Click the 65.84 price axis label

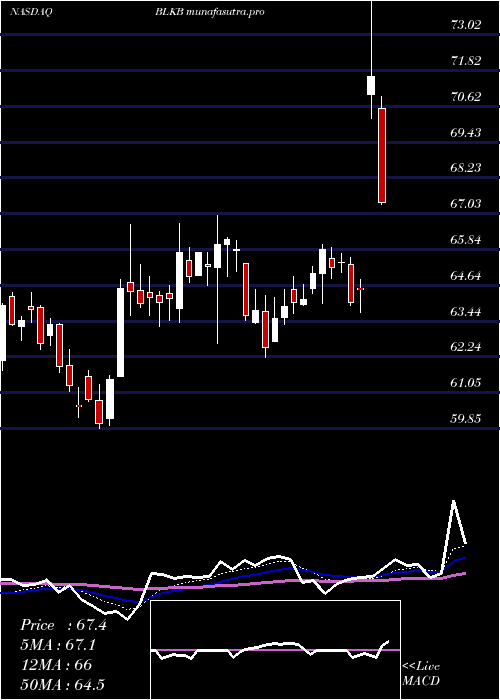coord(466,240)
